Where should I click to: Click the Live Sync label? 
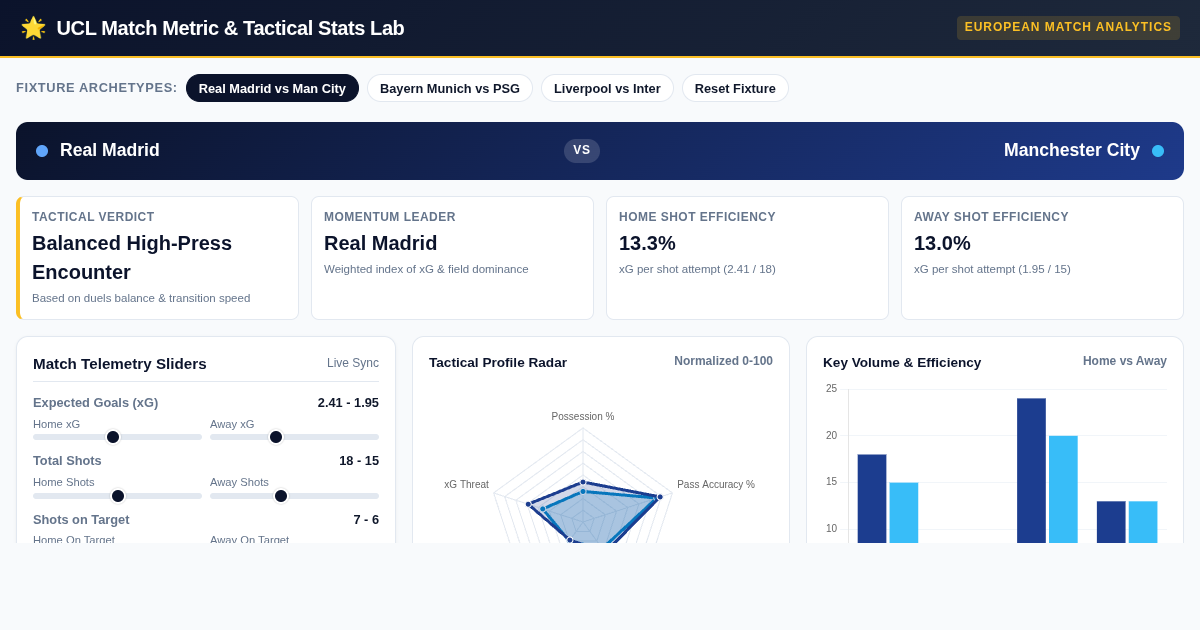(x=353, y=363)
